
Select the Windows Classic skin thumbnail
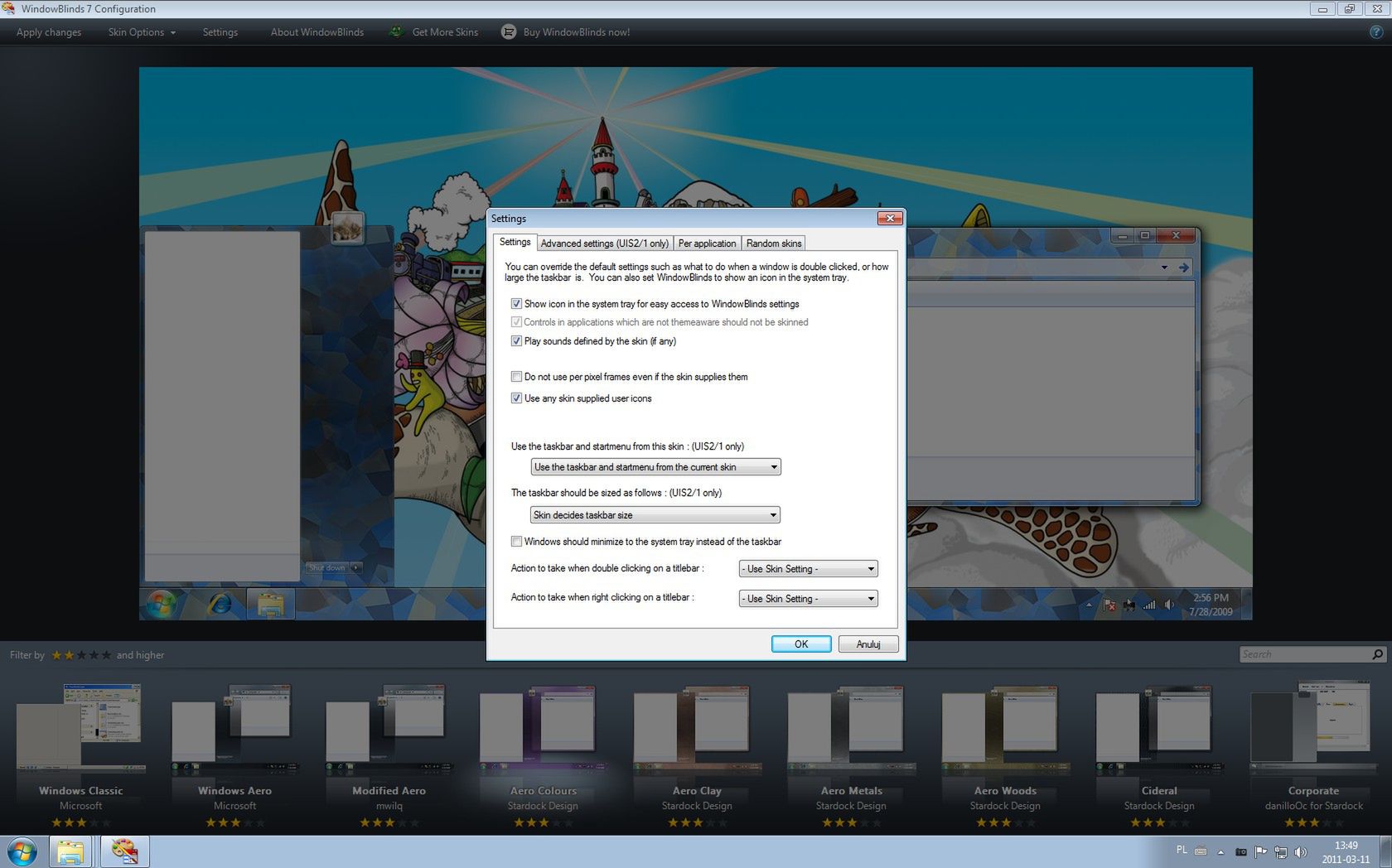(x=80, y=729)
